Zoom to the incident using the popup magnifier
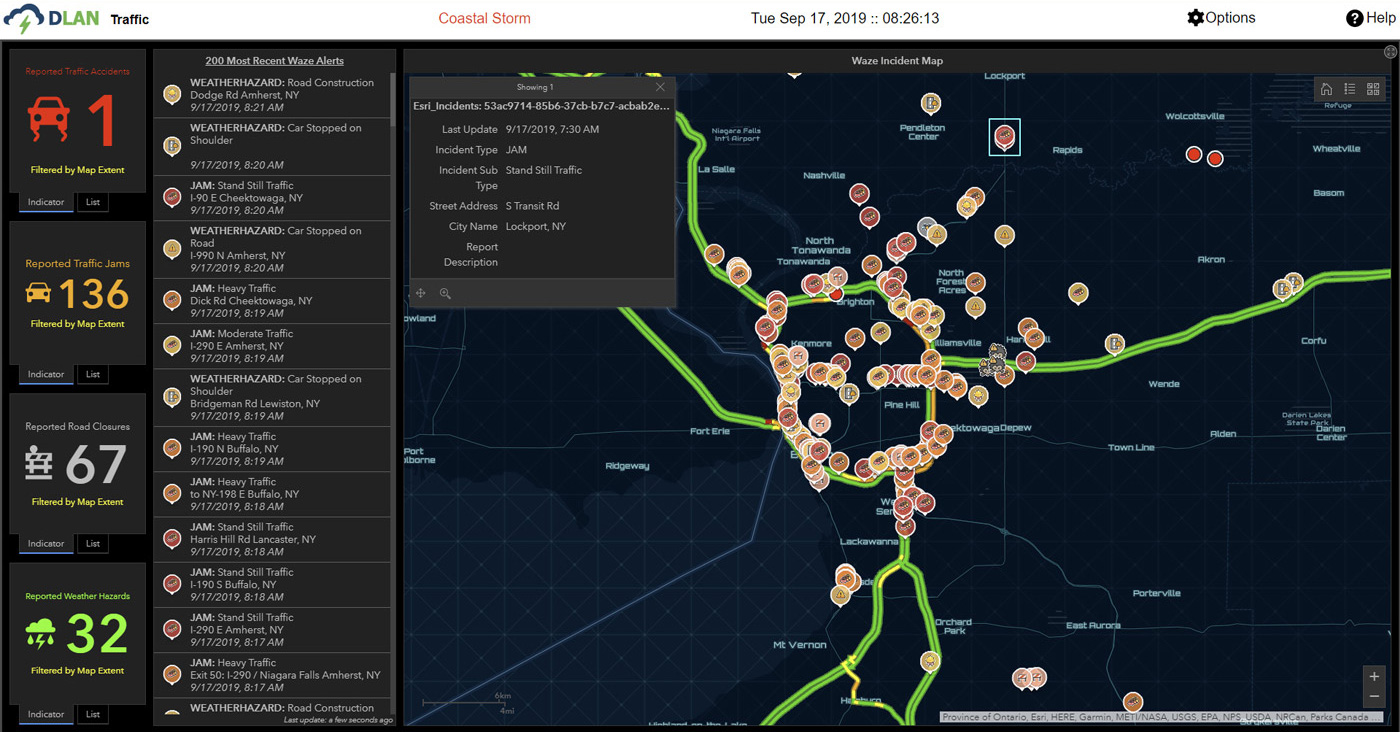This screenshot has height=732, width=1400. point(445,293)
